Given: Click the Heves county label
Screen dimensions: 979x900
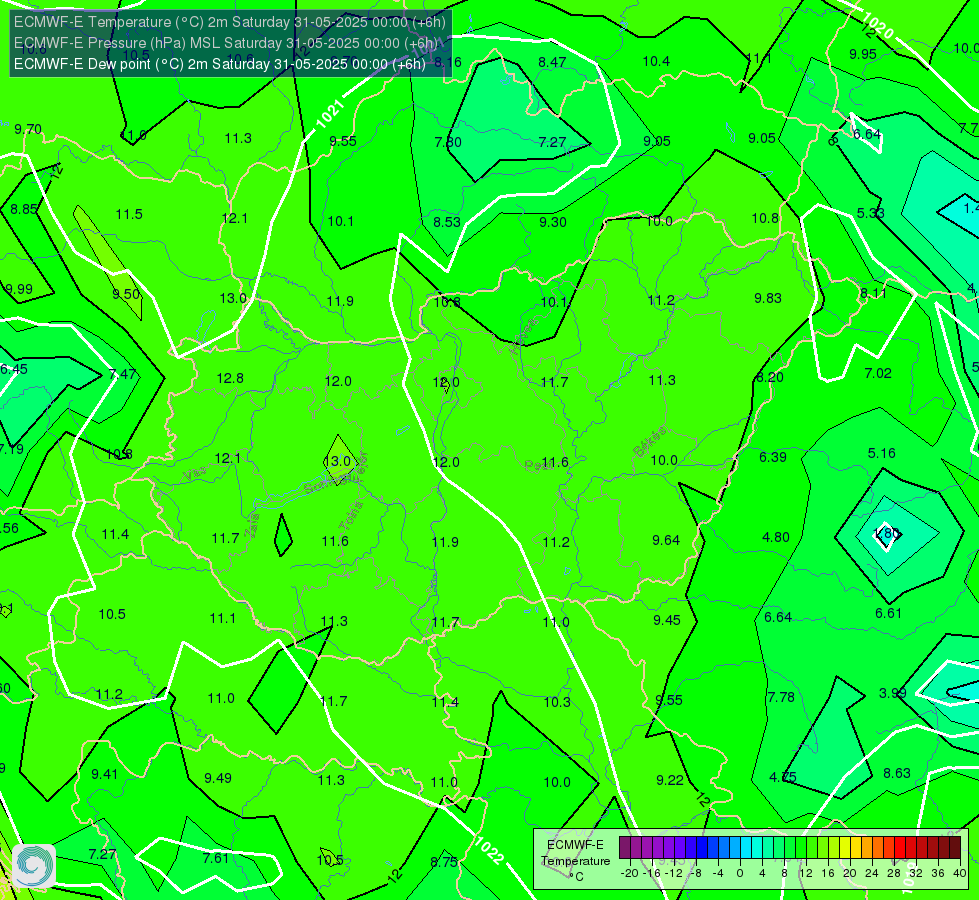Looking at the screenshot, I should (x=523, y=336).
